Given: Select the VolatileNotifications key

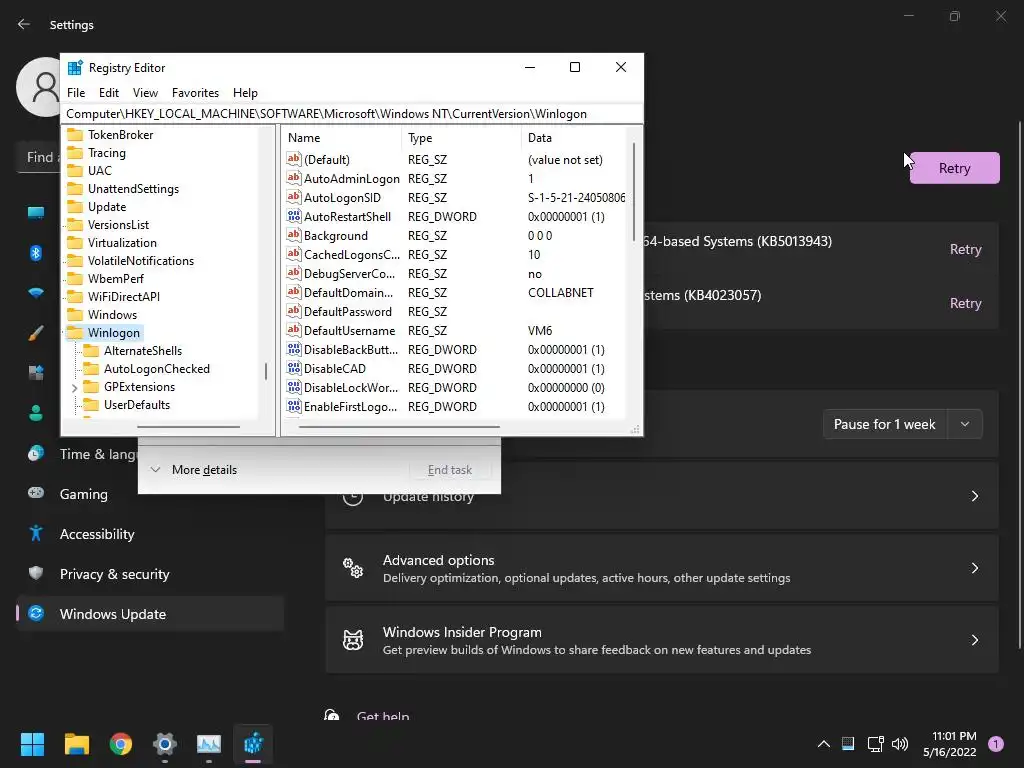Looking at the screenshot, I should point(141,261).
